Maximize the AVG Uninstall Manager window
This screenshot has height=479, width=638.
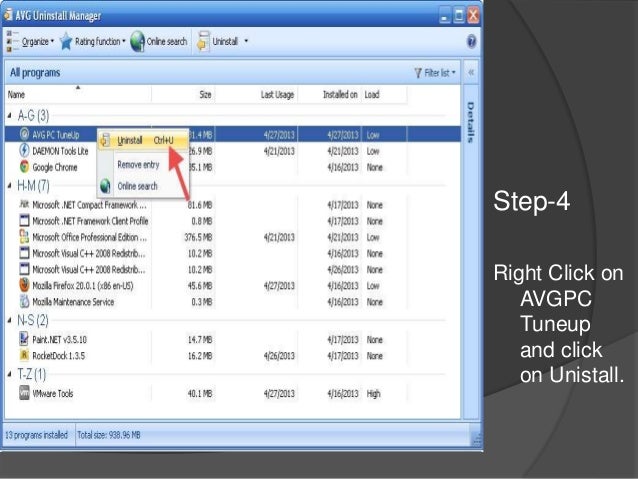(x=459, y=16)
